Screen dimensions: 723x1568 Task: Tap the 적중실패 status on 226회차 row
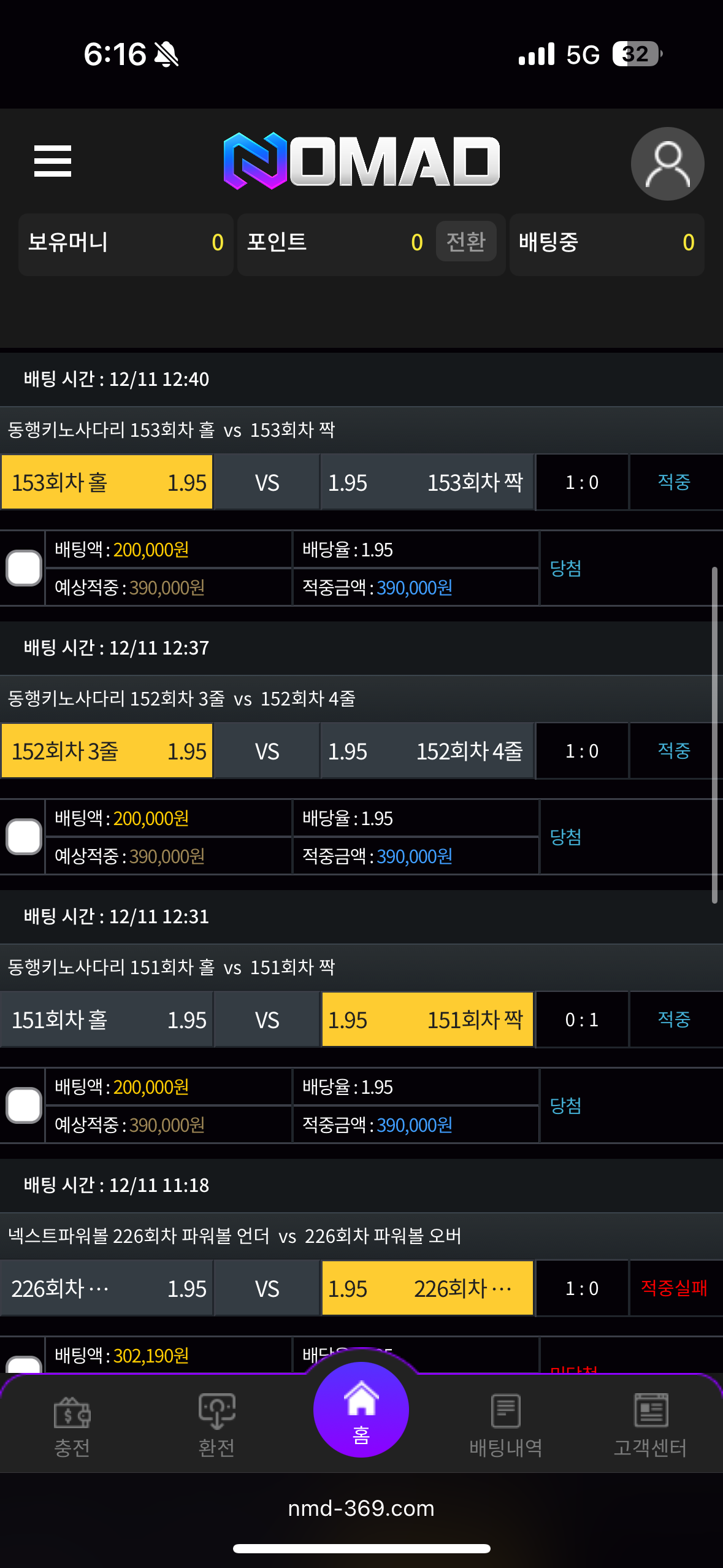click(x=674, y=1288)
